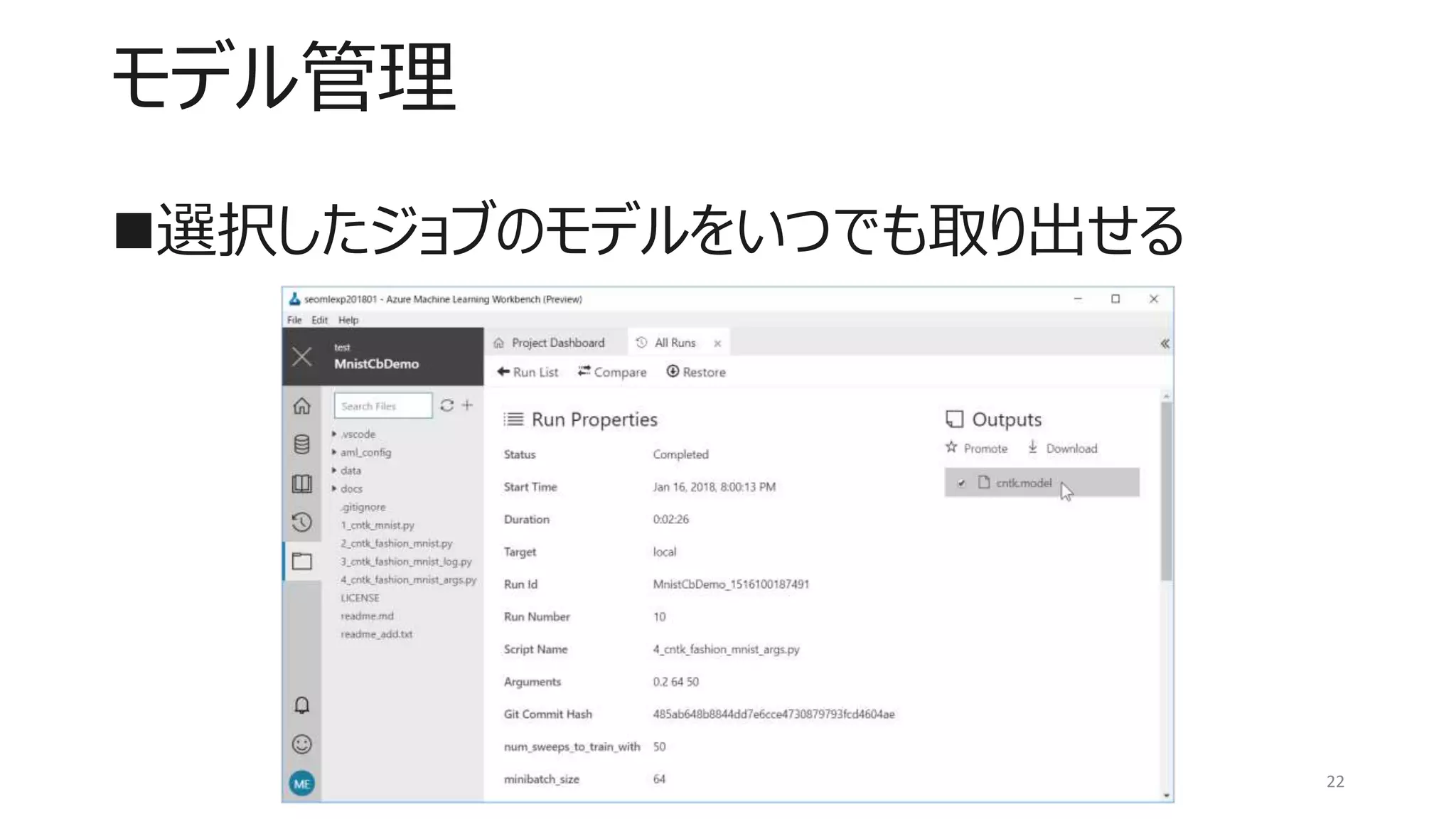This screenshot has width=1456, height=819.
Task: Click the plus icon to add a file
Action: [467, 405]
